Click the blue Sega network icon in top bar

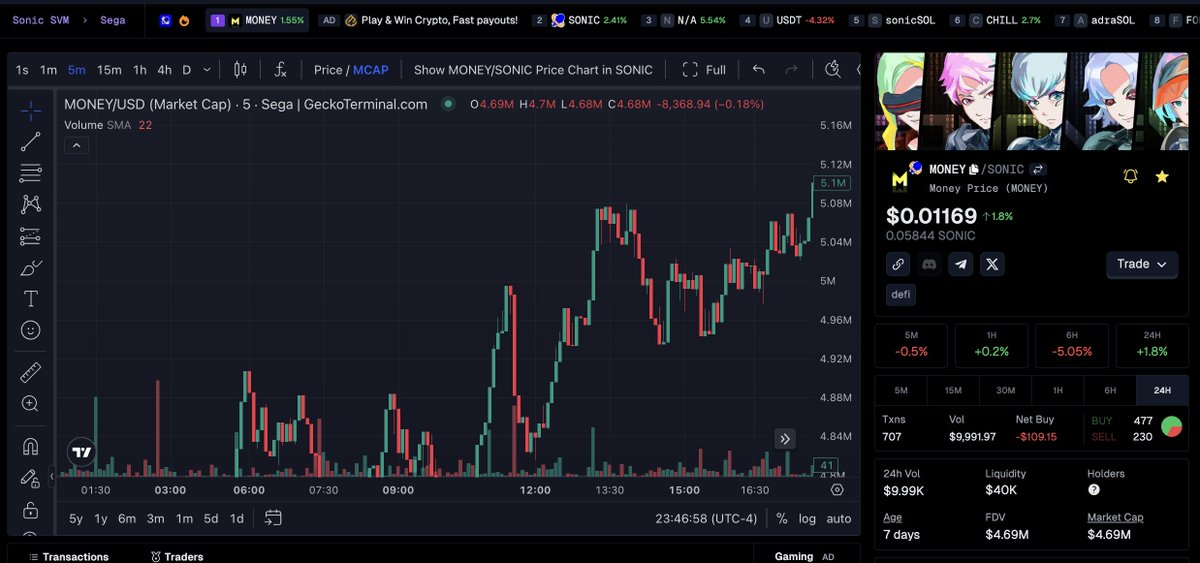tap(166, 20)
